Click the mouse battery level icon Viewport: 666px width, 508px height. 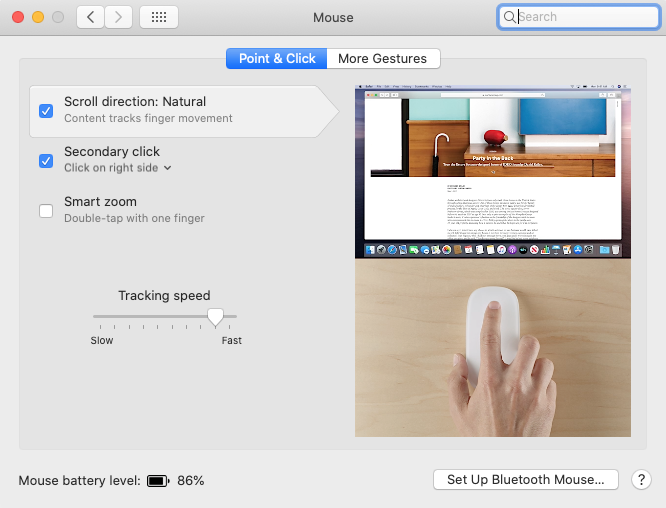point(158,481)
